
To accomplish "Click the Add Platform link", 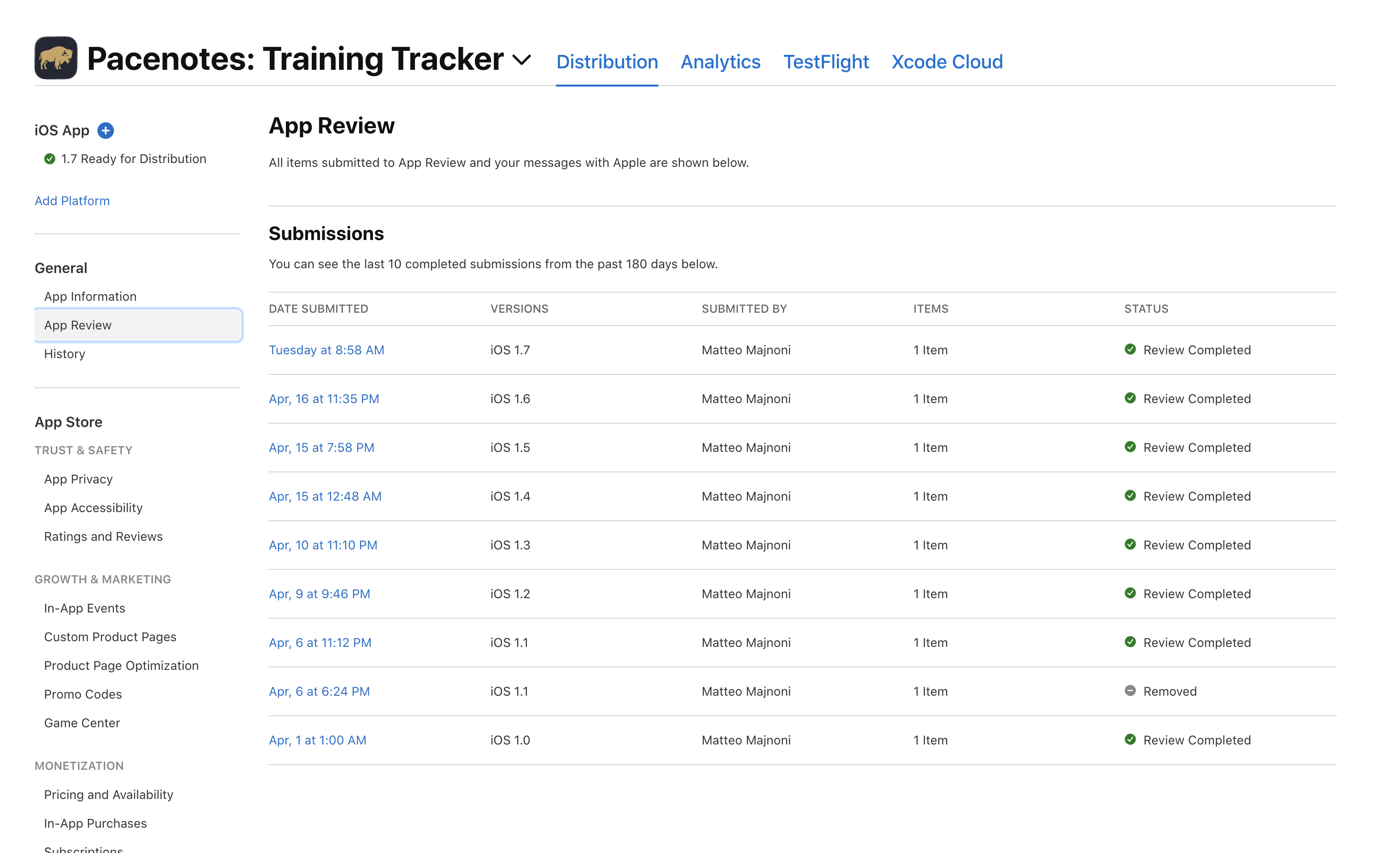I will (72, 201).
